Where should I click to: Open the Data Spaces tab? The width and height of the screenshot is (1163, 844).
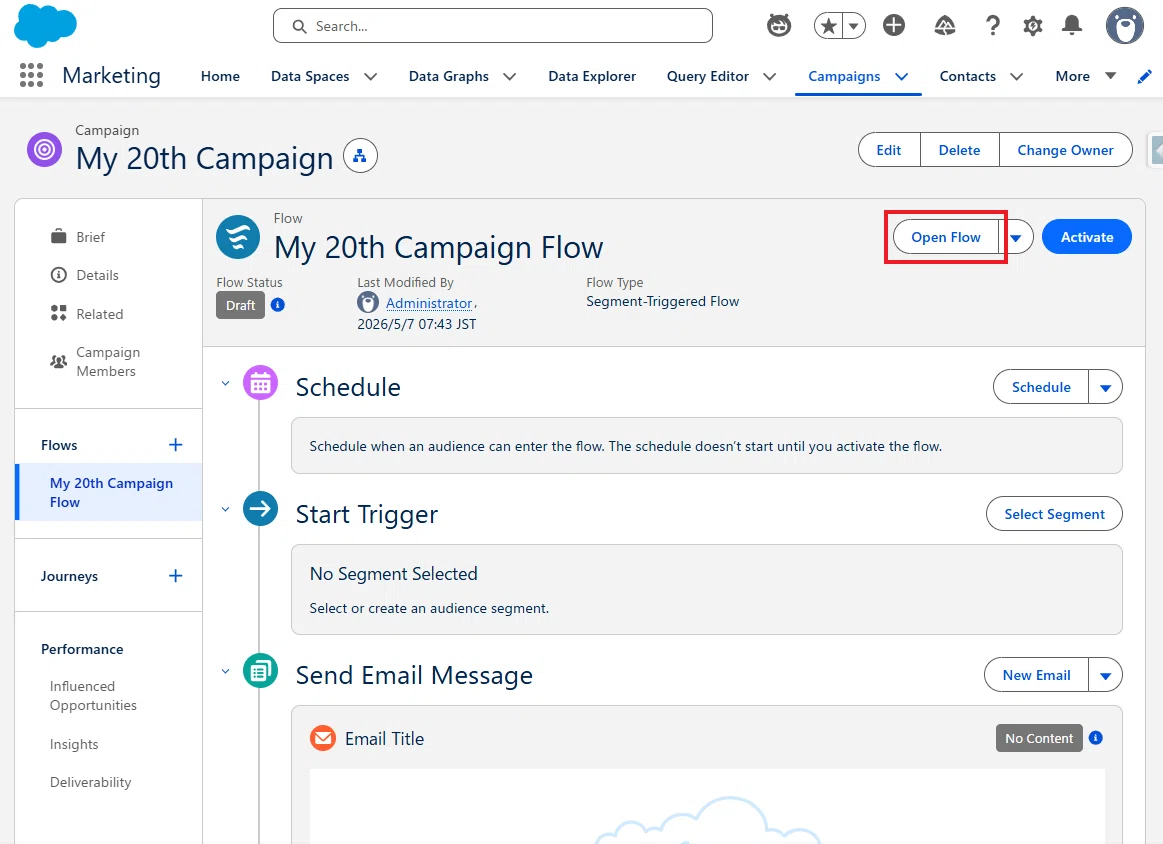310,76
